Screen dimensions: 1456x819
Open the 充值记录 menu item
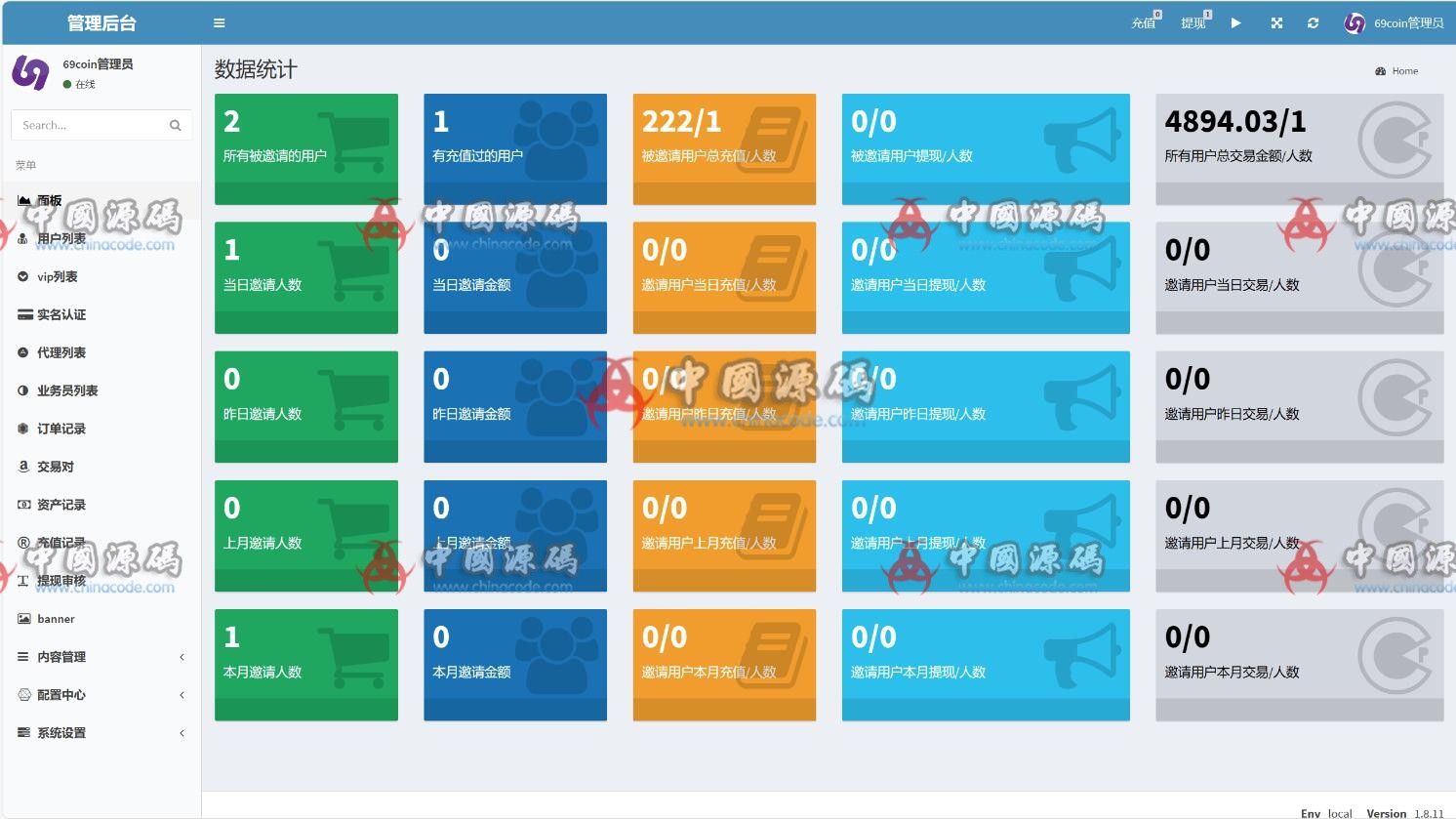pyautogui.click(x=101, y=543)
